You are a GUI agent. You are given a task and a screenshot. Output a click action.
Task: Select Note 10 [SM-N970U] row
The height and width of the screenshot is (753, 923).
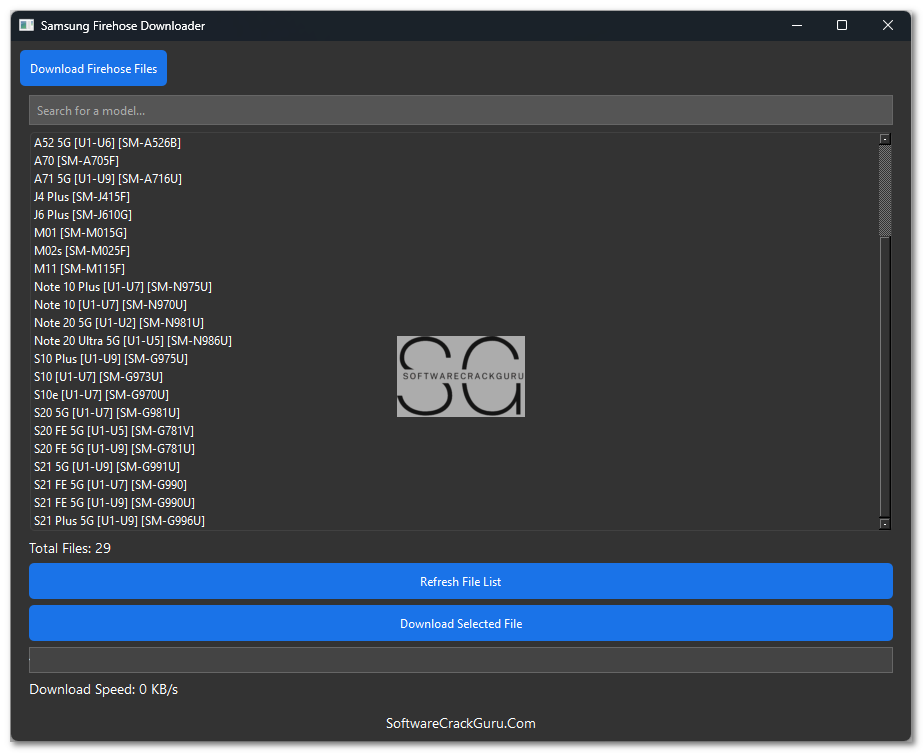[110, 304]
